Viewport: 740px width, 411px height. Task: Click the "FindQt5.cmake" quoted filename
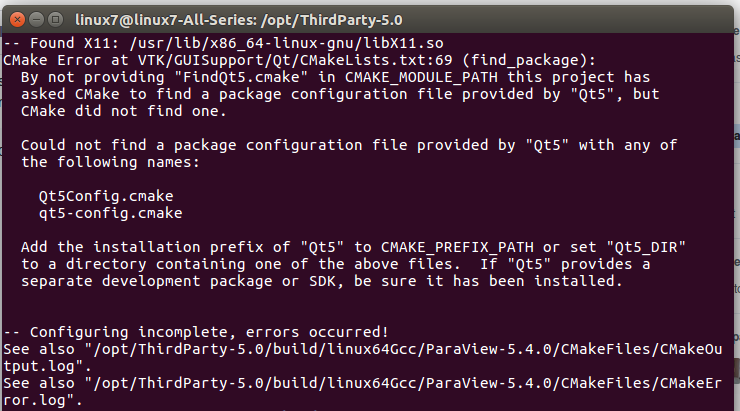pos(241,77)
